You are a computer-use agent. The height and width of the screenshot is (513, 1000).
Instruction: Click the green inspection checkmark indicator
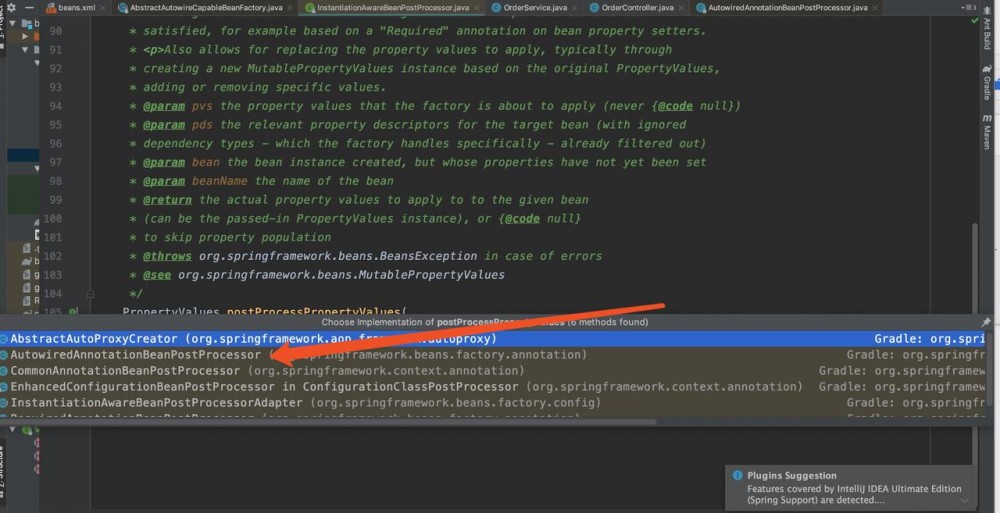coord(974,21)
